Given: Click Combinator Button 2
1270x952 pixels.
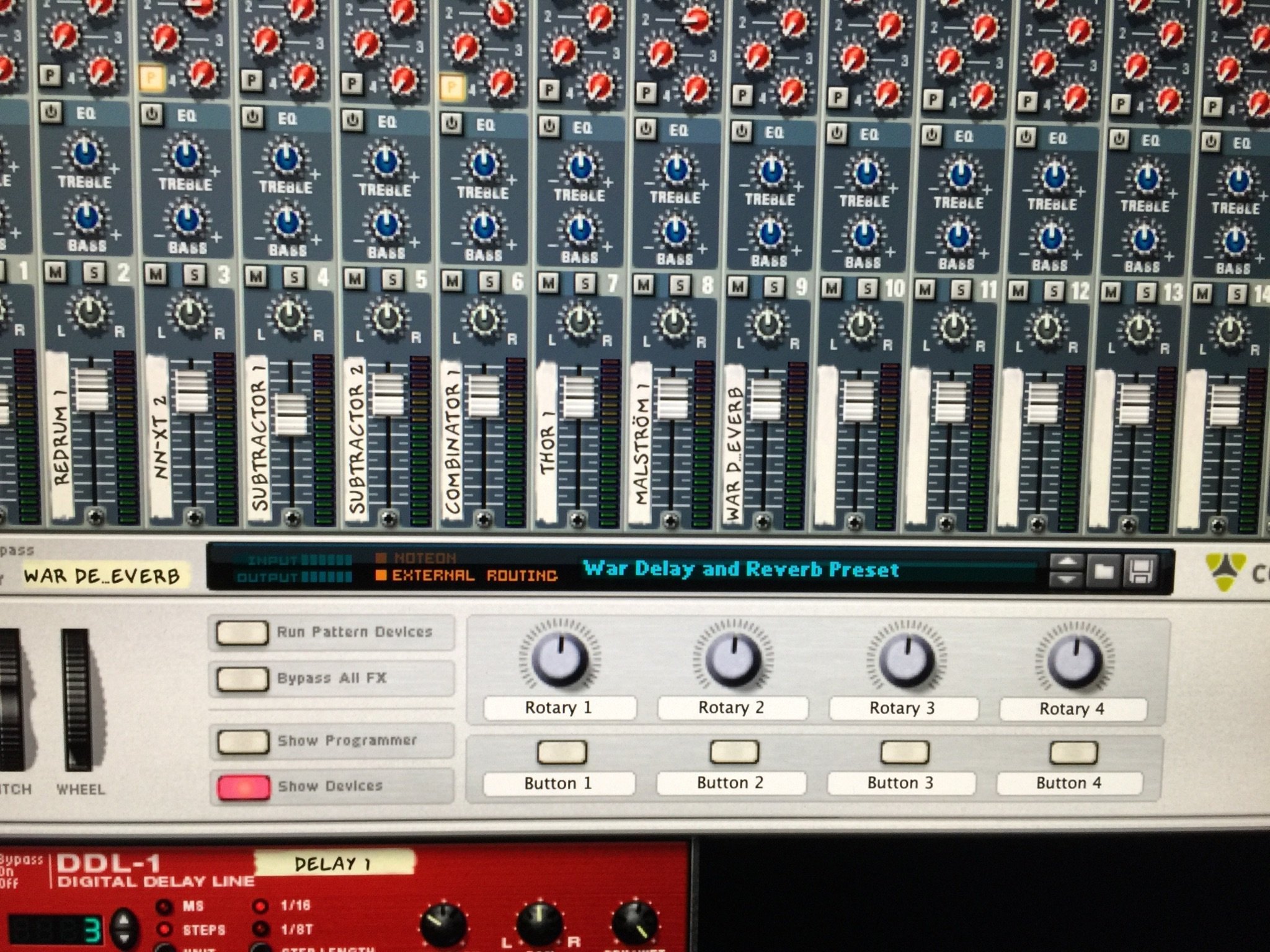Looking at the screenshot, I should [x=734, y=752].
